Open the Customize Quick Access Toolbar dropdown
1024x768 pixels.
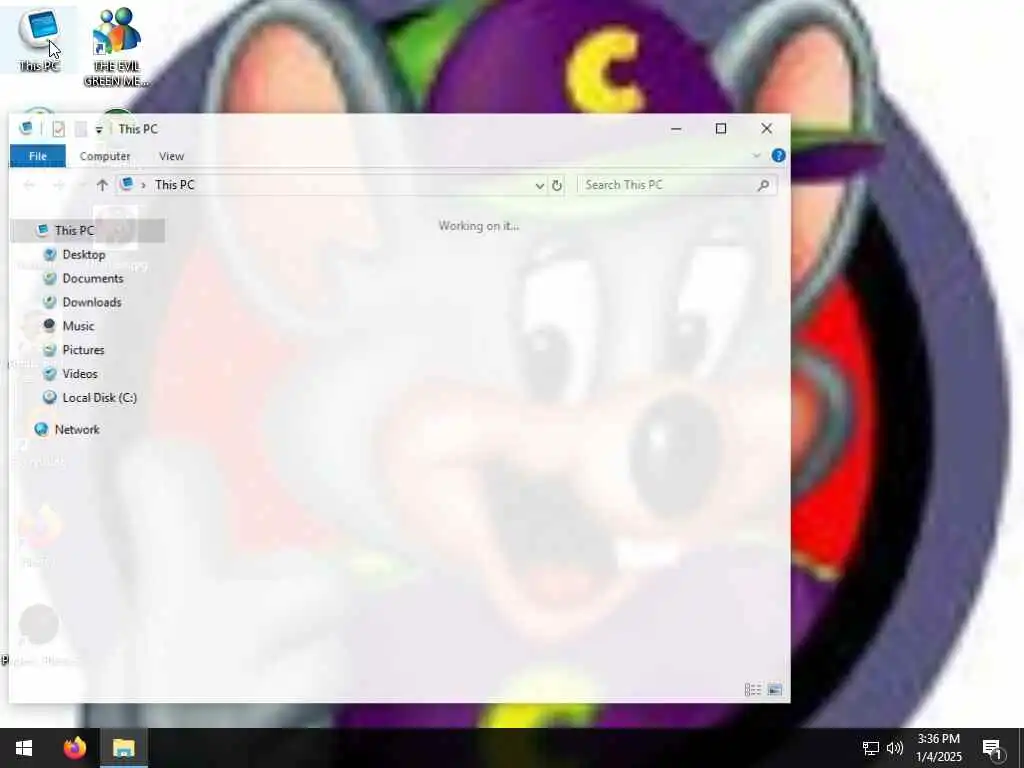tap(99, 130)
